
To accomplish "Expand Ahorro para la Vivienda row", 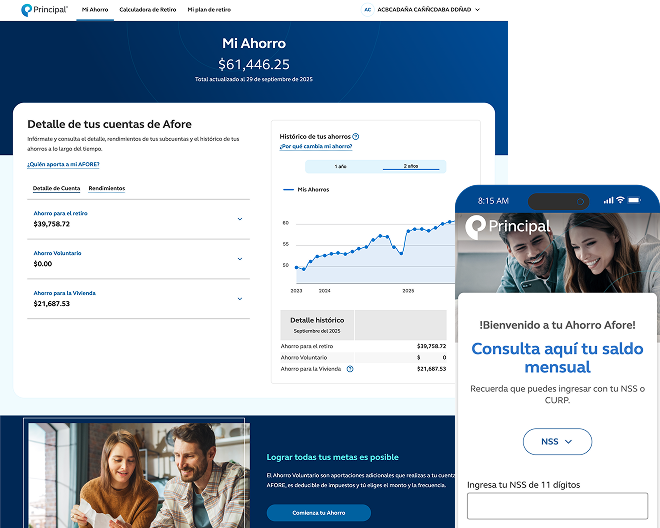I will (138, 299).
